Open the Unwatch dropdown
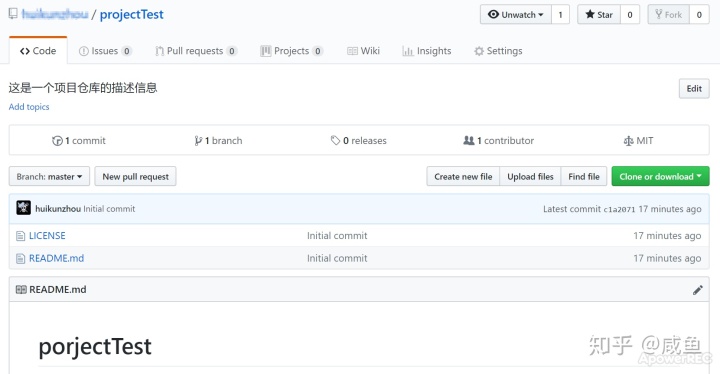 (x=516, y=14)
